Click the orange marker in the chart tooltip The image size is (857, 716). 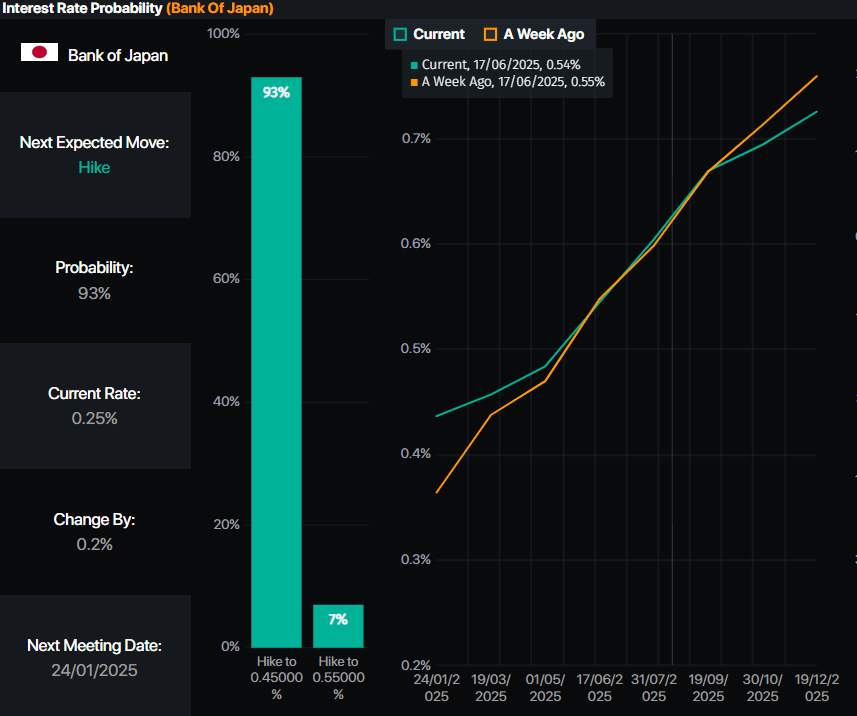(413, 82)
